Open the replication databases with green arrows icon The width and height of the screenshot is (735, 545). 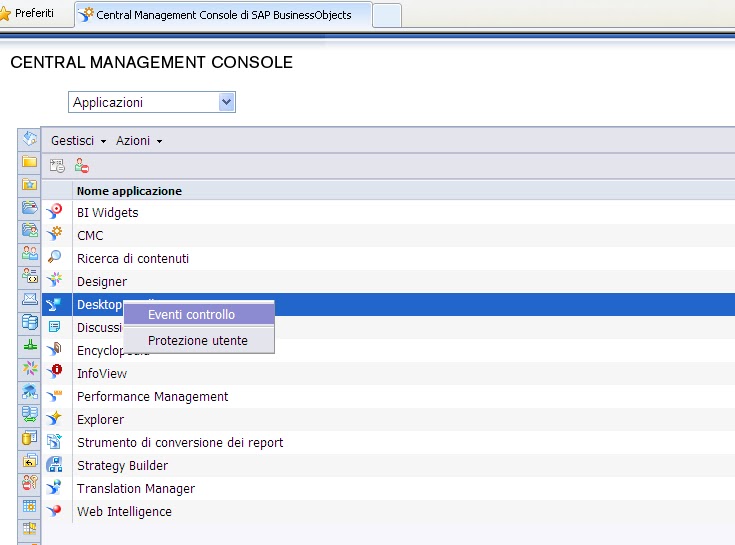pyautogui.click(x=30, y=414)
